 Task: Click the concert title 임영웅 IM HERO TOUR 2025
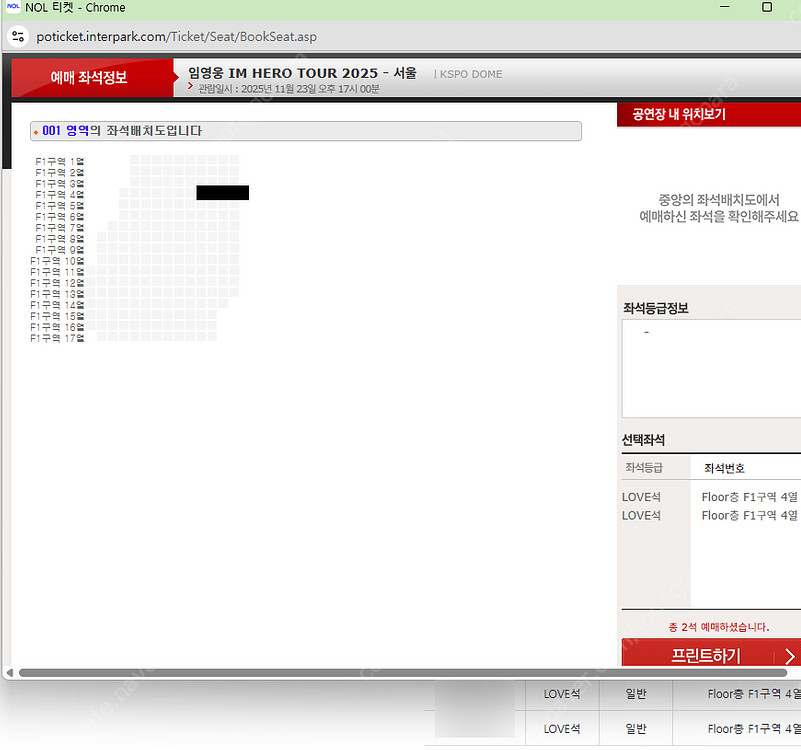302,73
